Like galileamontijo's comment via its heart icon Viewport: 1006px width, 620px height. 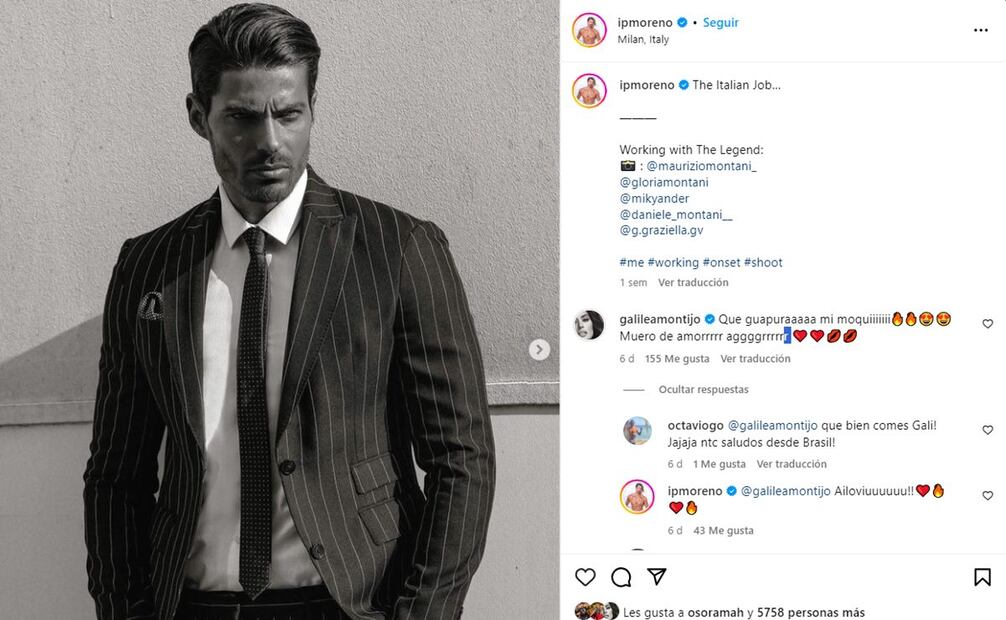pyautogui.click(x=988, y=324)
